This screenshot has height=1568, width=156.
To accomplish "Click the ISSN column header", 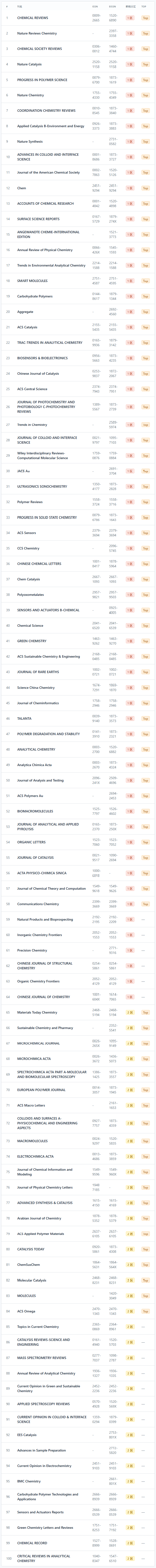I will click(x=95, y=6).
